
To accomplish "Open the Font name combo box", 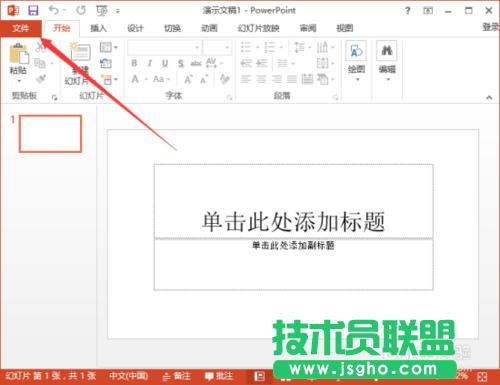I will (165, 48).
